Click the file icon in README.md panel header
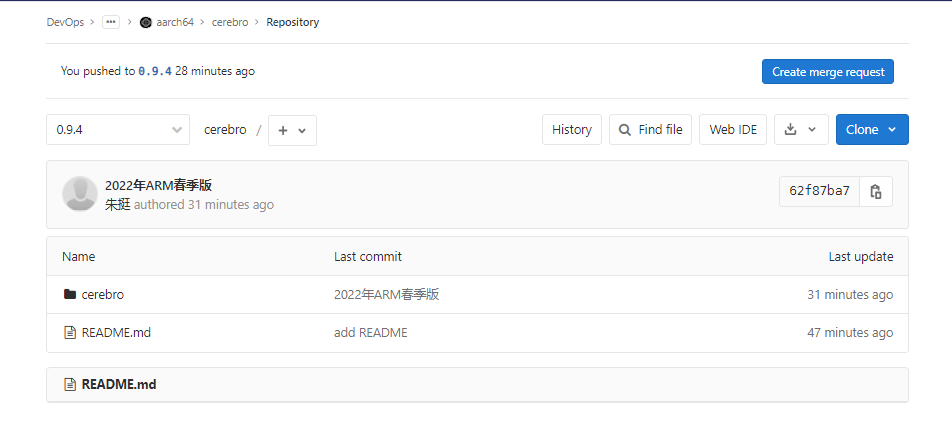 pyautogui.click(x=70, y=384)
